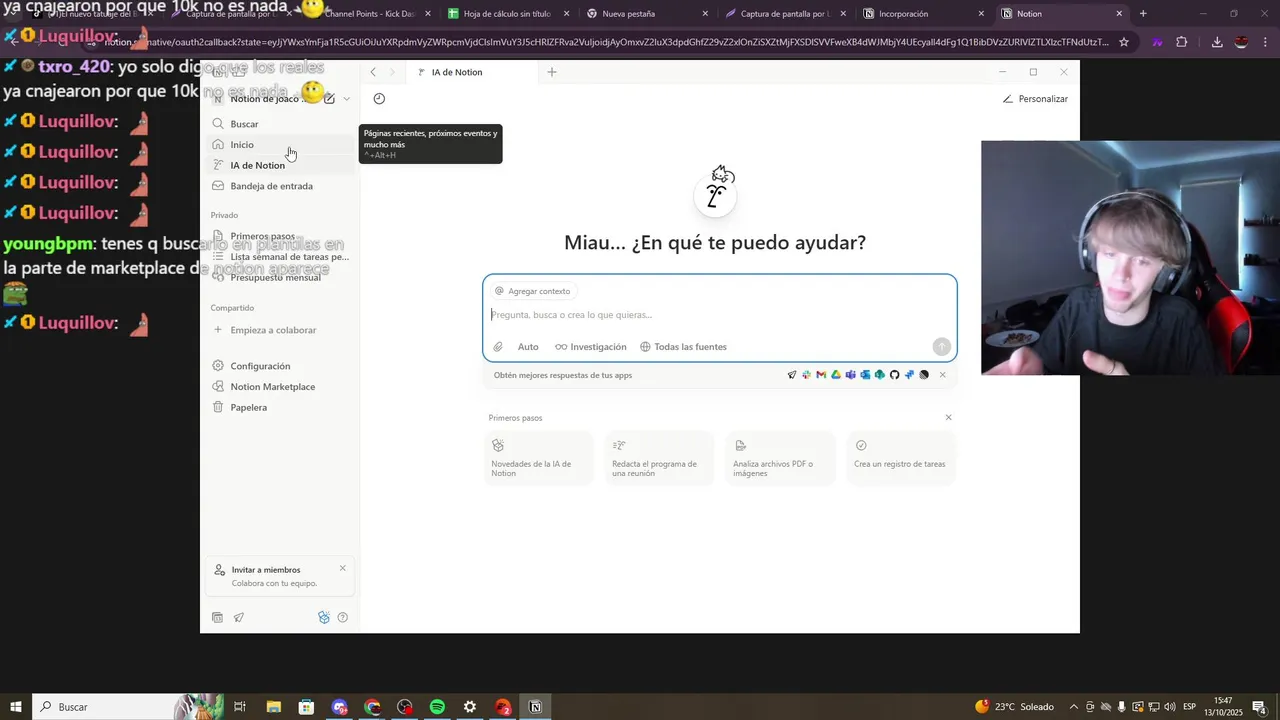
Task: Open Chrome from the taskbar
Action: click(x=372, y=707)
